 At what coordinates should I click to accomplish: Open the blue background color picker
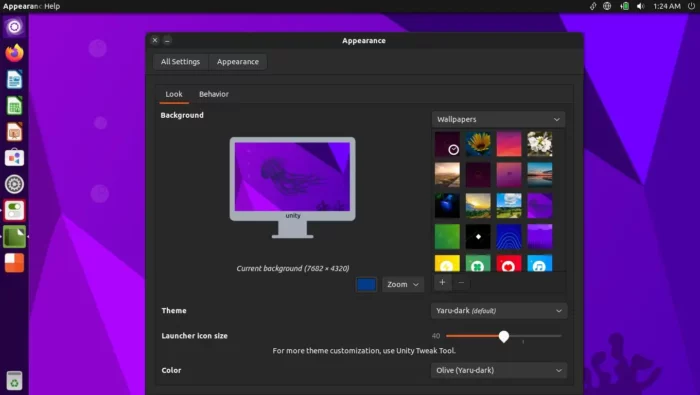(366, 284)
